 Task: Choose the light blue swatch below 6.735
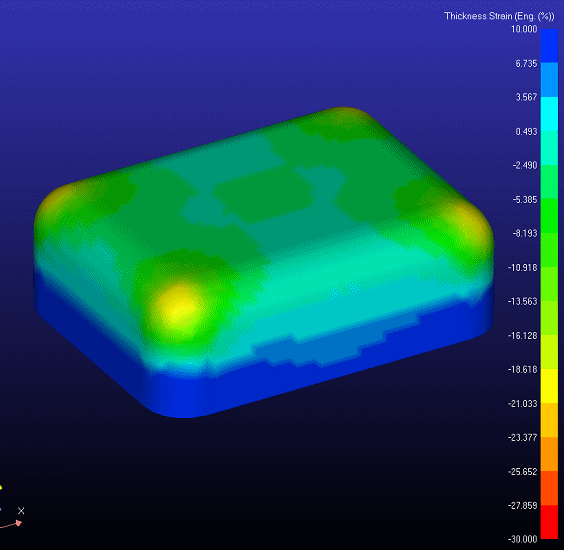pyautogui.click(x=549, y=80)
